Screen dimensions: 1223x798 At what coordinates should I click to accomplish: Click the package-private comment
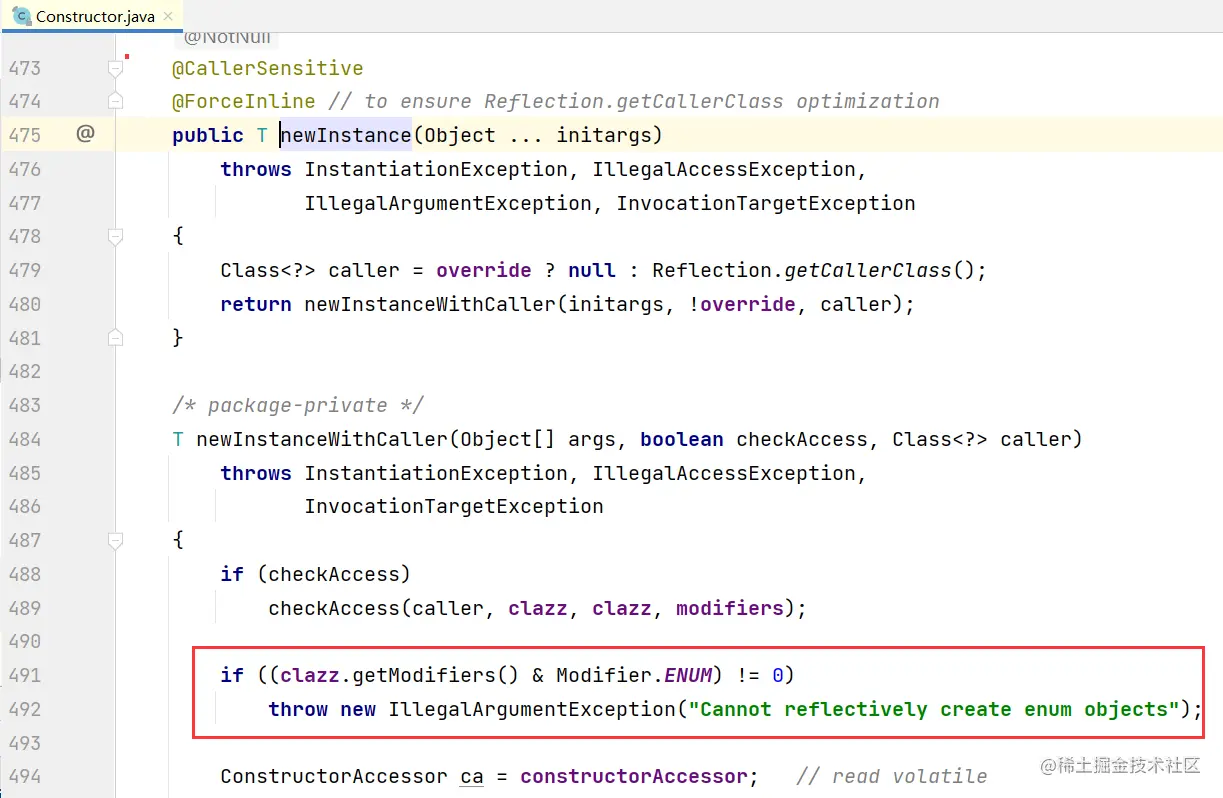pos(298,405)
